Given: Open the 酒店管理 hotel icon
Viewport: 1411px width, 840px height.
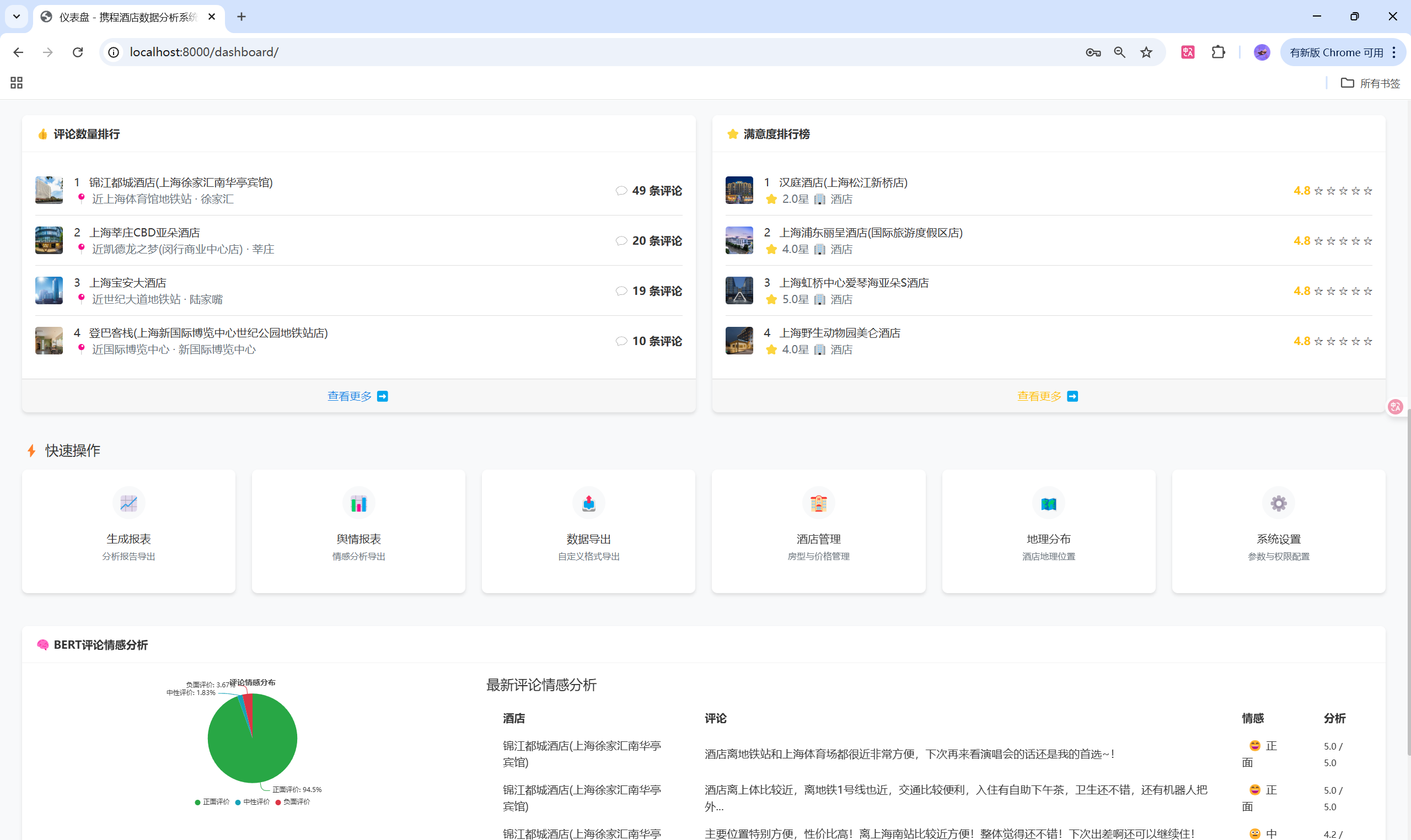Looking at the screenshot, I should click(x=818, y=503).
